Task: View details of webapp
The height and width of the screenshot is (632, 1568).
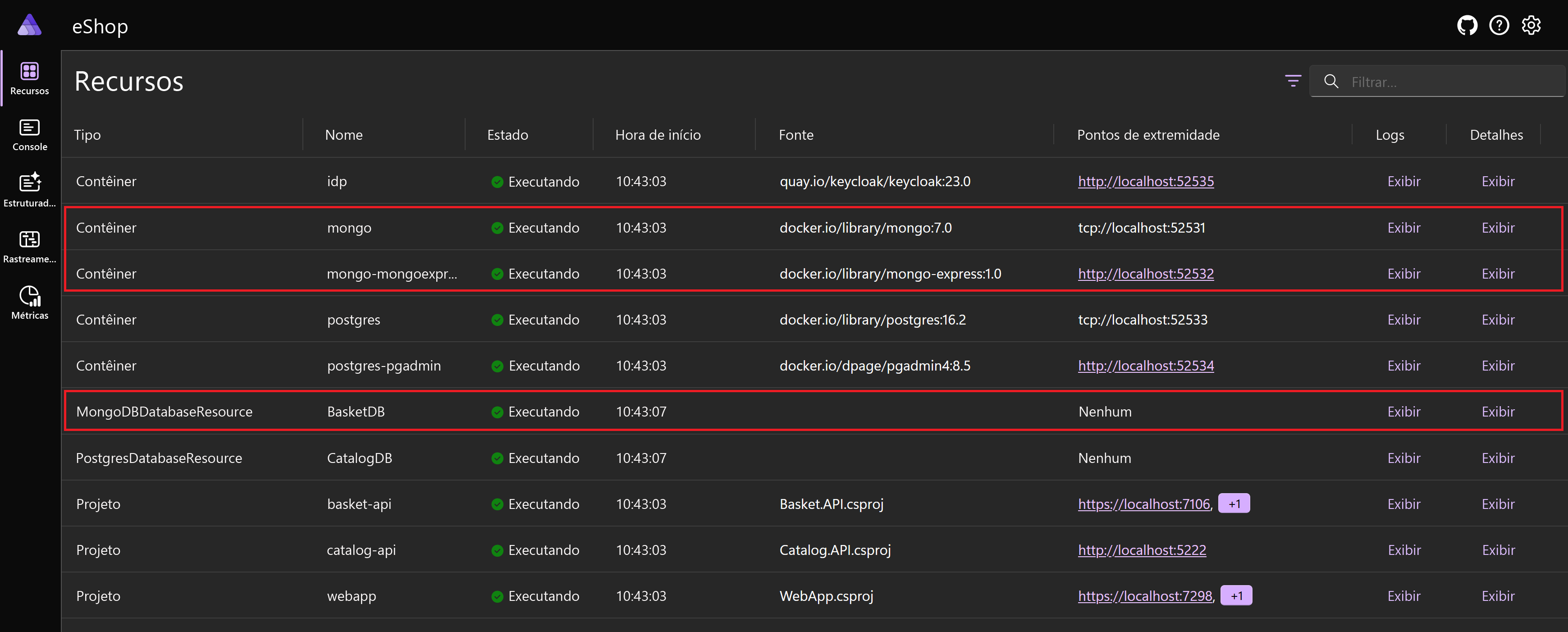Action: click(x=1498, y=596)
